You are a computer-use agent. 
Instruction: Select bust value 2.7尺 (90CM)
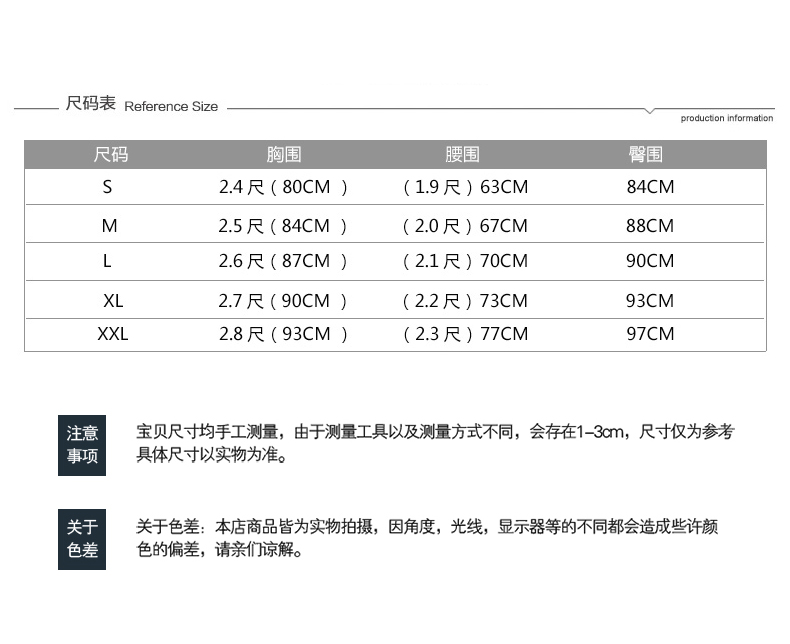[283, 301]
